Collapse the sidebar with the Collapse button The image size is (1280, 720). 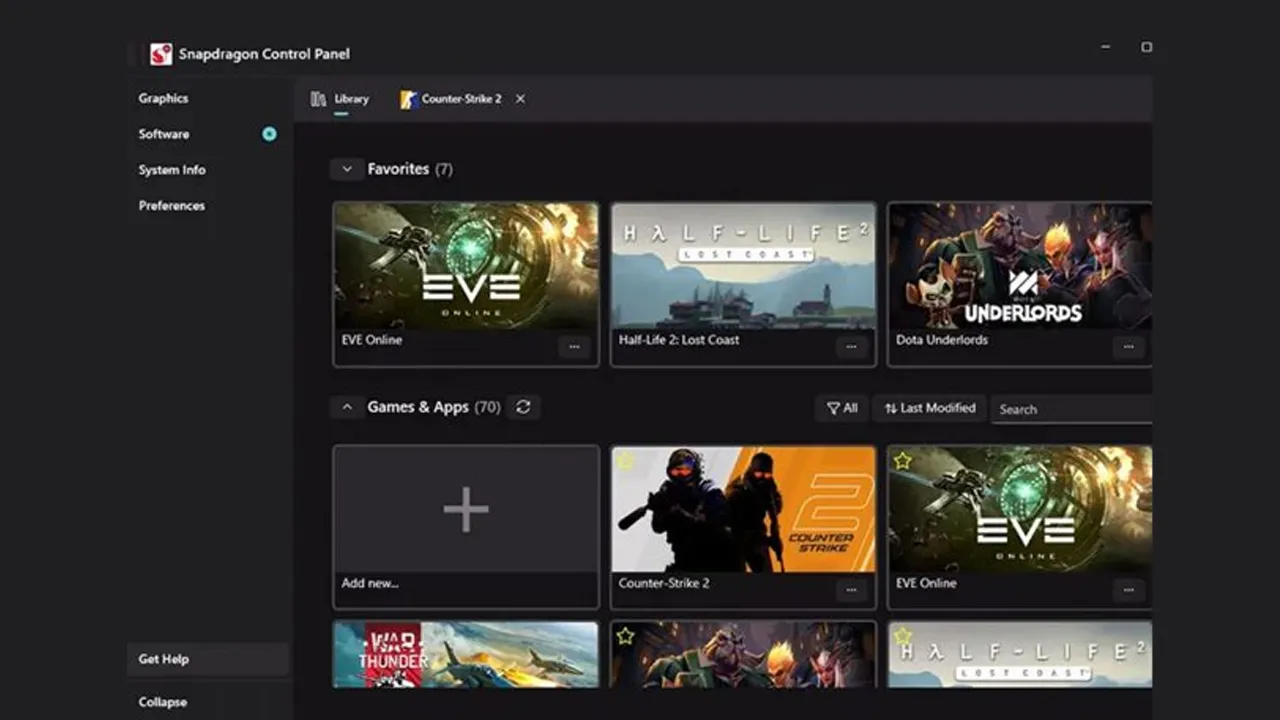pos(163,702)
